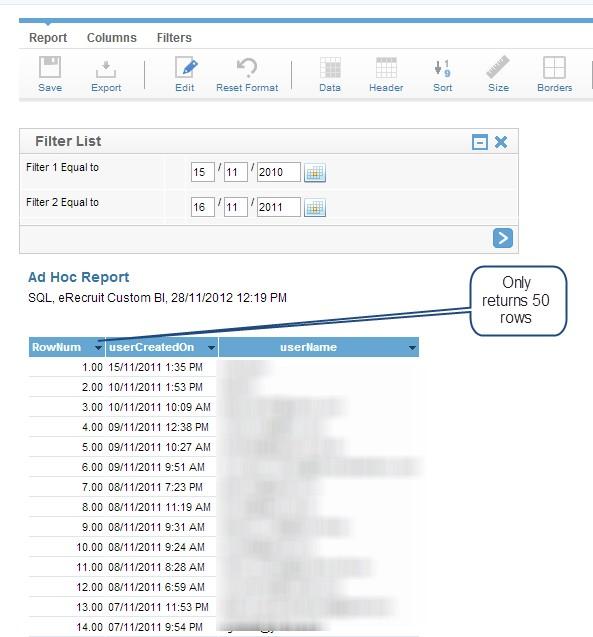Collapse the Filter List panel
Image resolution: width=593 pixels, height=637 pixels.
point(480,142)
